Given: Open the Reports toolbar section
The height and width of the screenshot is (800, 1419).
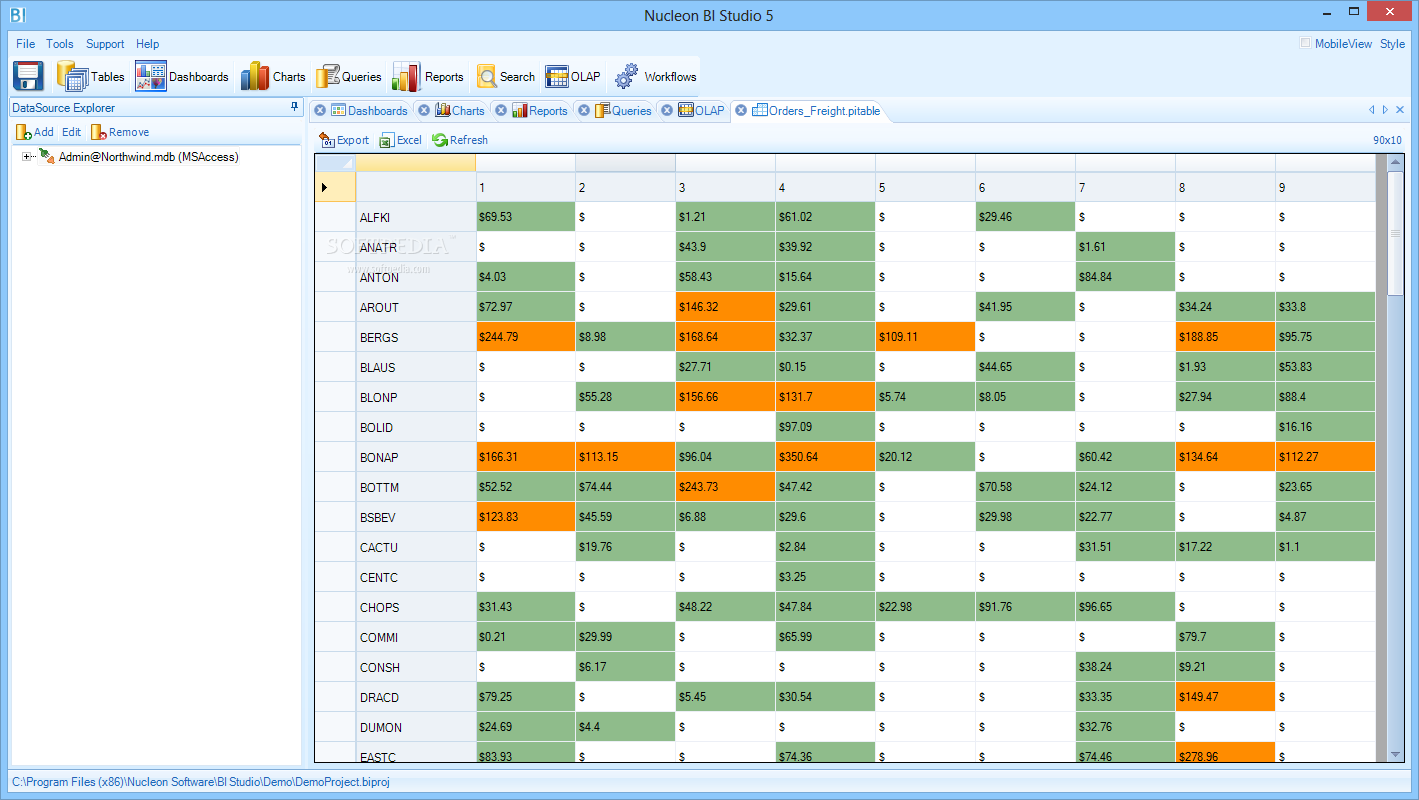Looking at the screenshot, I should pos(428,76).
